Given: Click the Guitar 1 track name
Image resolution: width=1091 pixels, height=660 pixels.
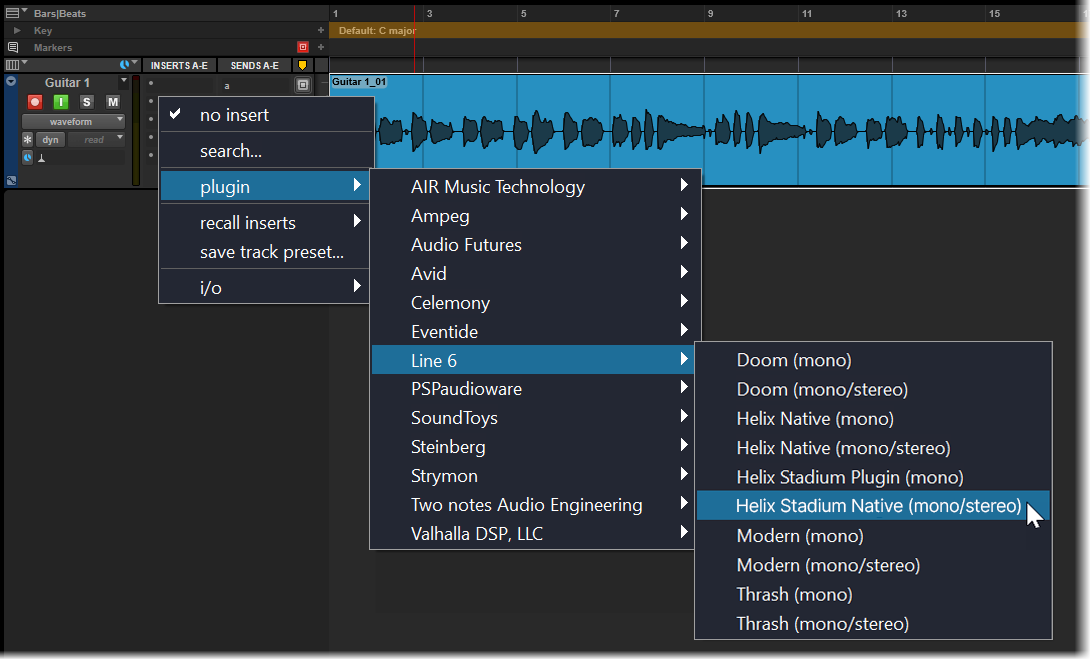Looking at the screenshot, I should click(67, 82).
